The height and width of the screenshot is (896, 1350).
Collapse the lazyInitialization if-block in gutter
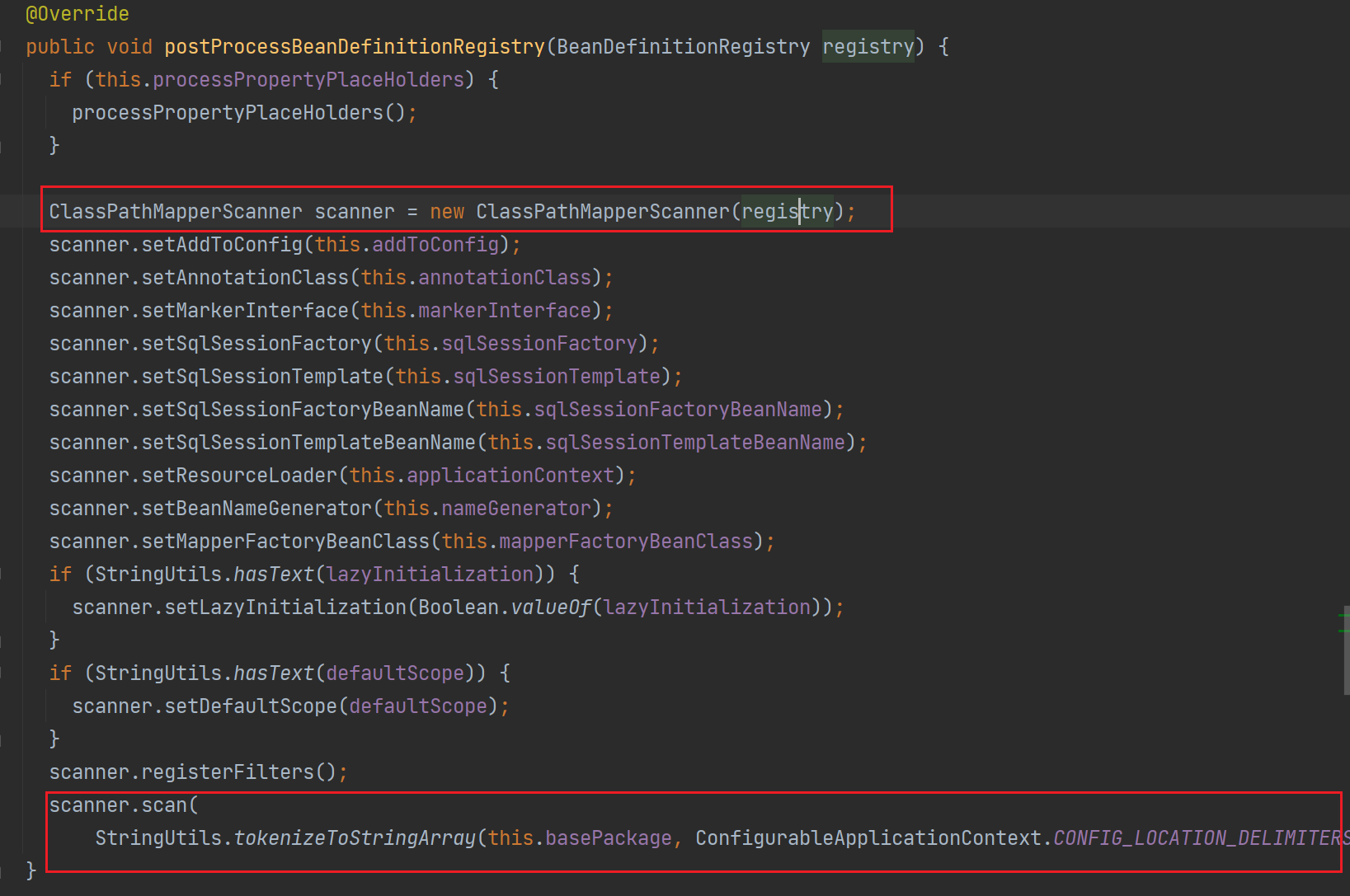[x=2, y=575]
